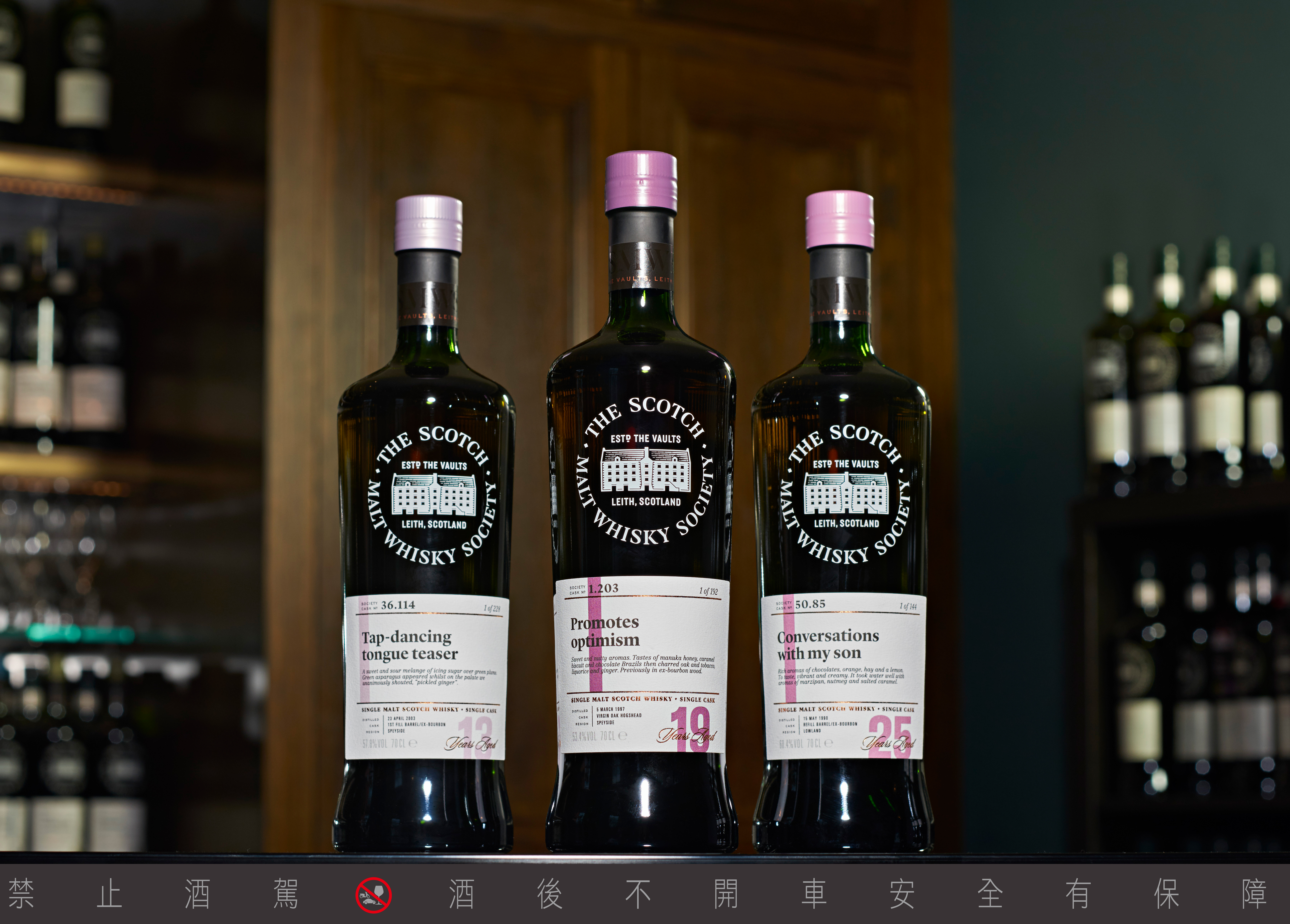1290x924 pixels.
Task: Click the Chinese character "障" in the banner
Action: (1254, 894)
